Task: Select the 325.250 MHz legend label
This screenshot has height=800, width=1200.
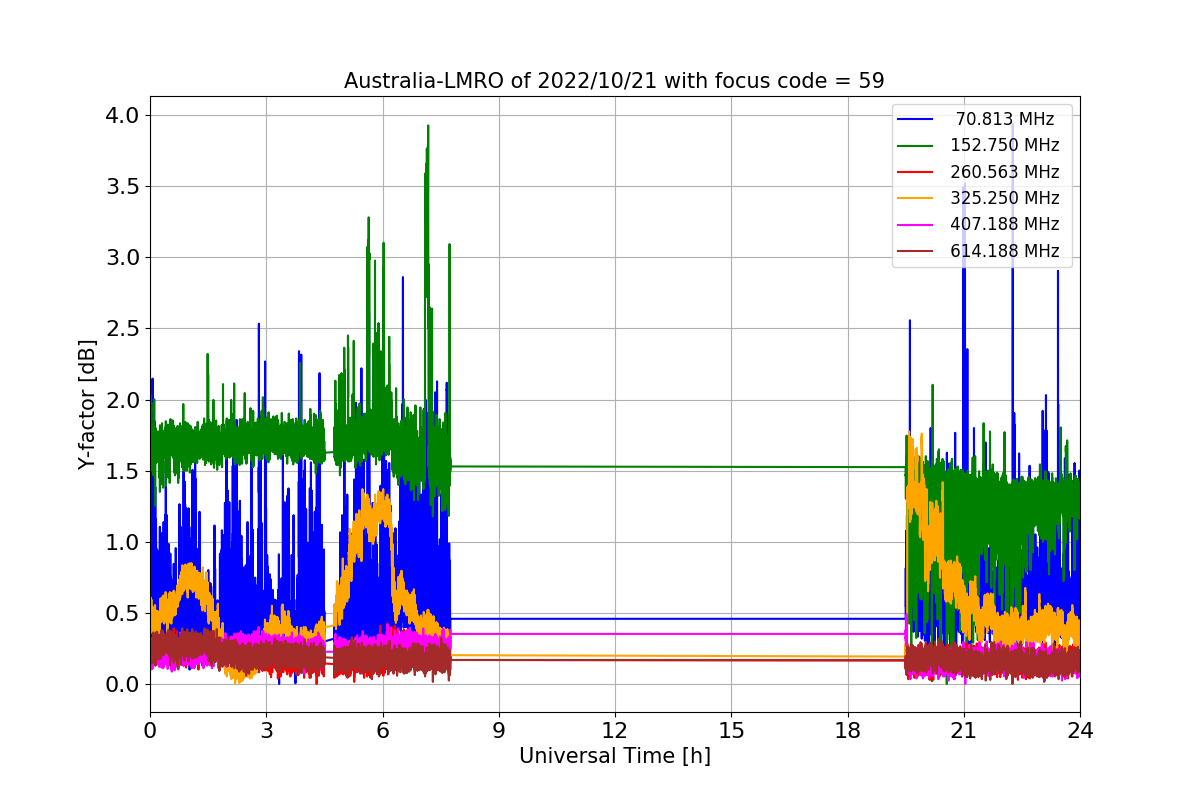Action: pos(1005,198)
